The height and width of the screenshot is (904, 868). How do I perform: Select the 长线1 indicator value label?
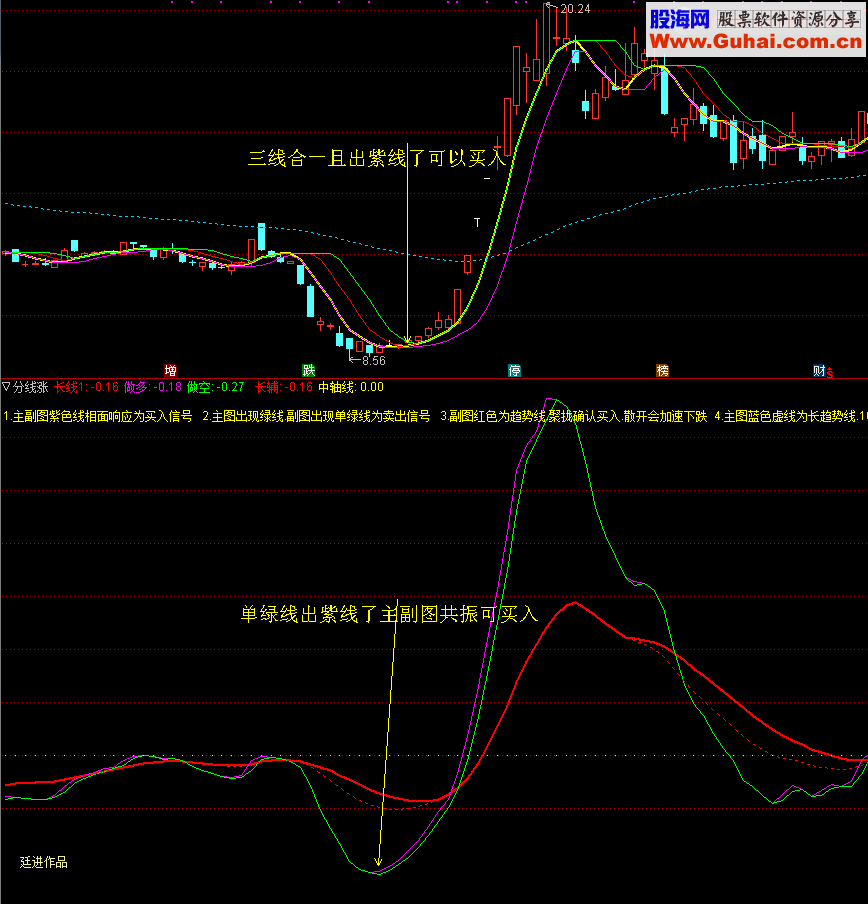coord(85,387)
